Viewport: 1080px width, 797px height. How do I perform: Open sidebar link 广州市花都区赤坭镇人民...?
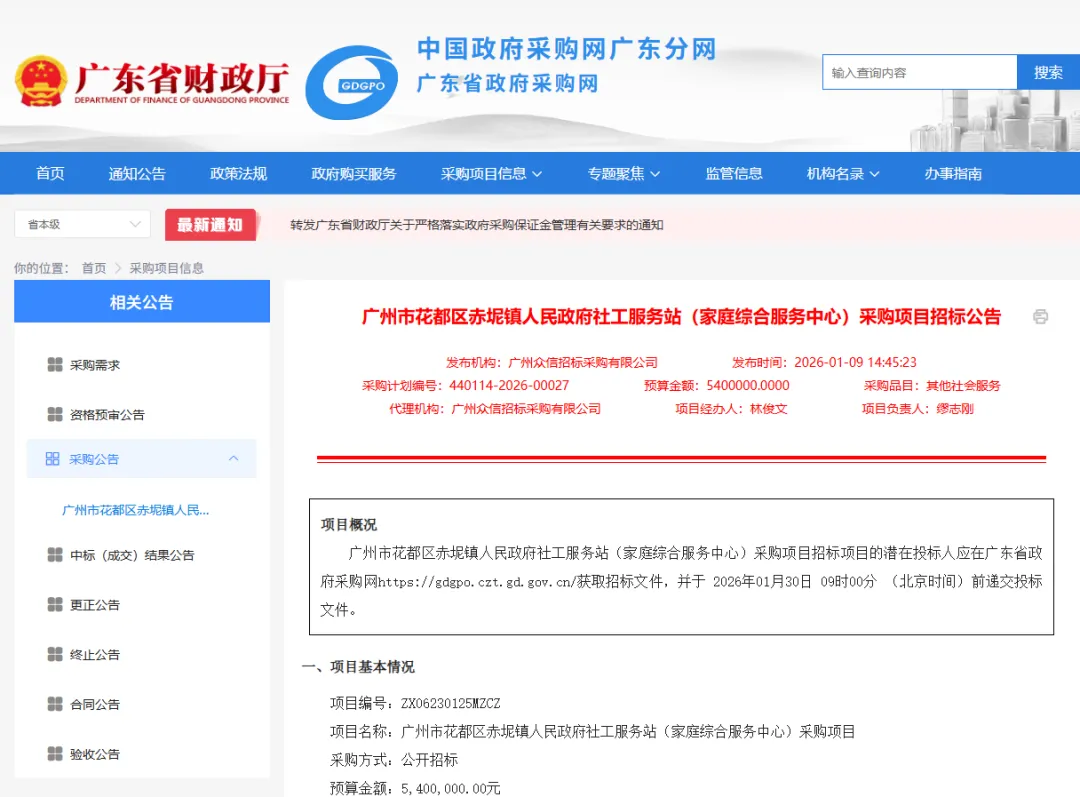(x=136, y=510)
